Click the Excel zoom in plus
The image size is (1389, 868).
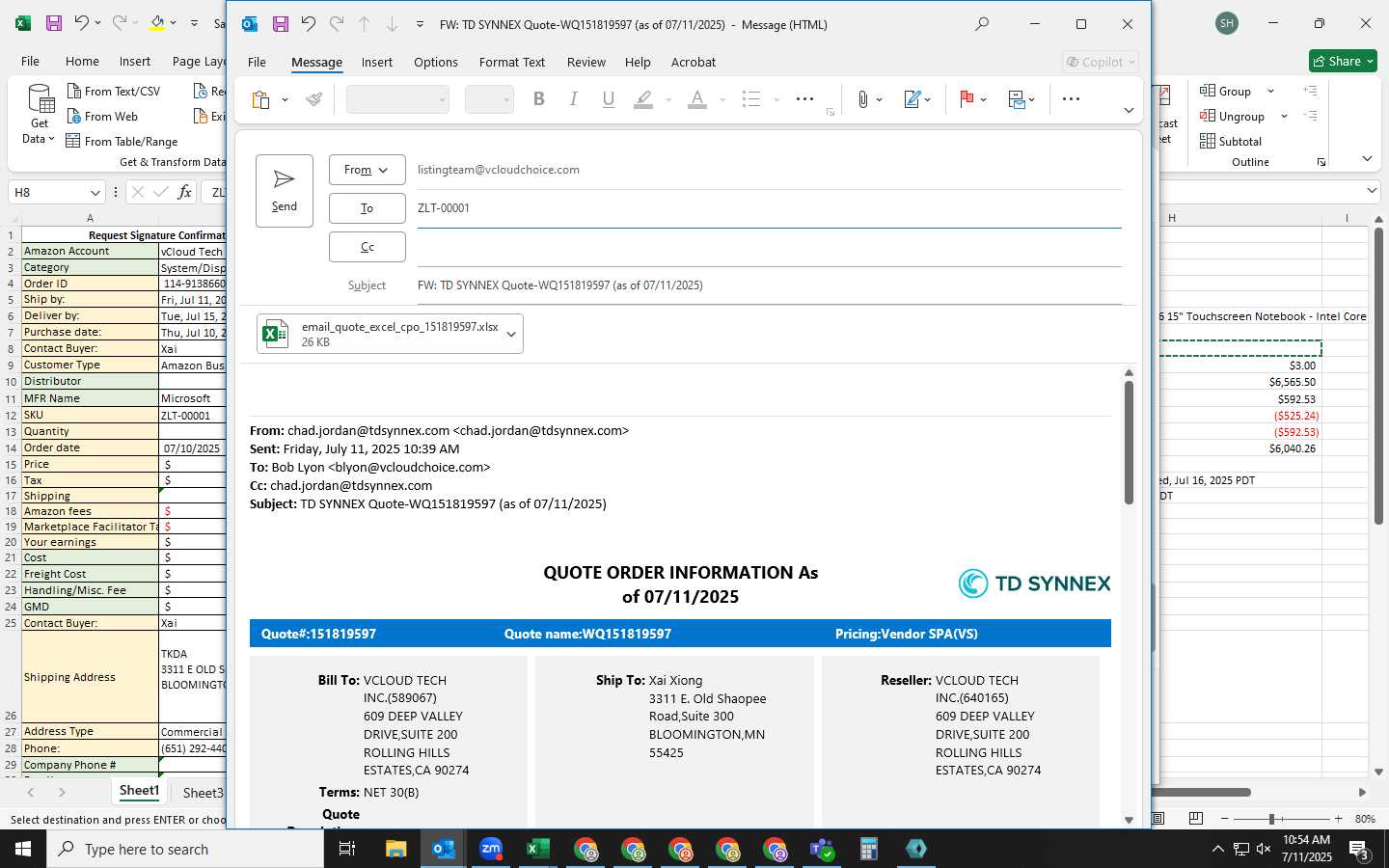coord(1338,819)
